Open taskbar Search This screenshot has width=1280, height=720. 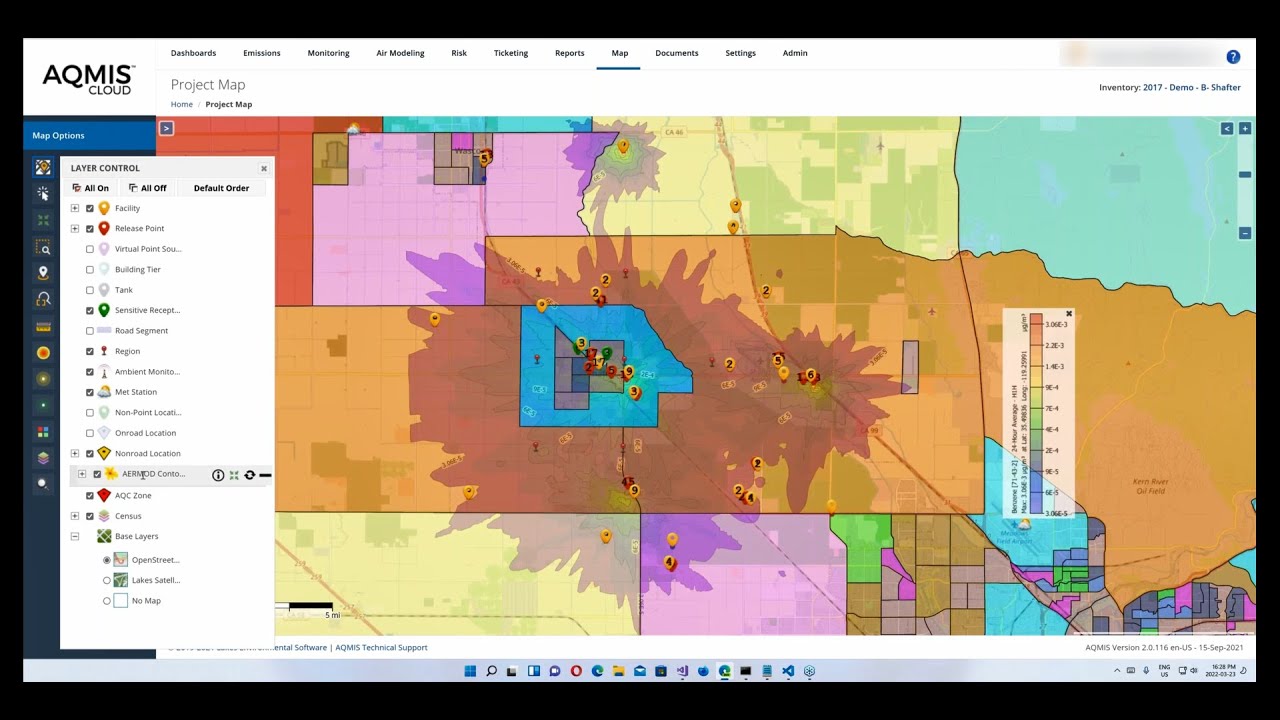click(491, 671)
